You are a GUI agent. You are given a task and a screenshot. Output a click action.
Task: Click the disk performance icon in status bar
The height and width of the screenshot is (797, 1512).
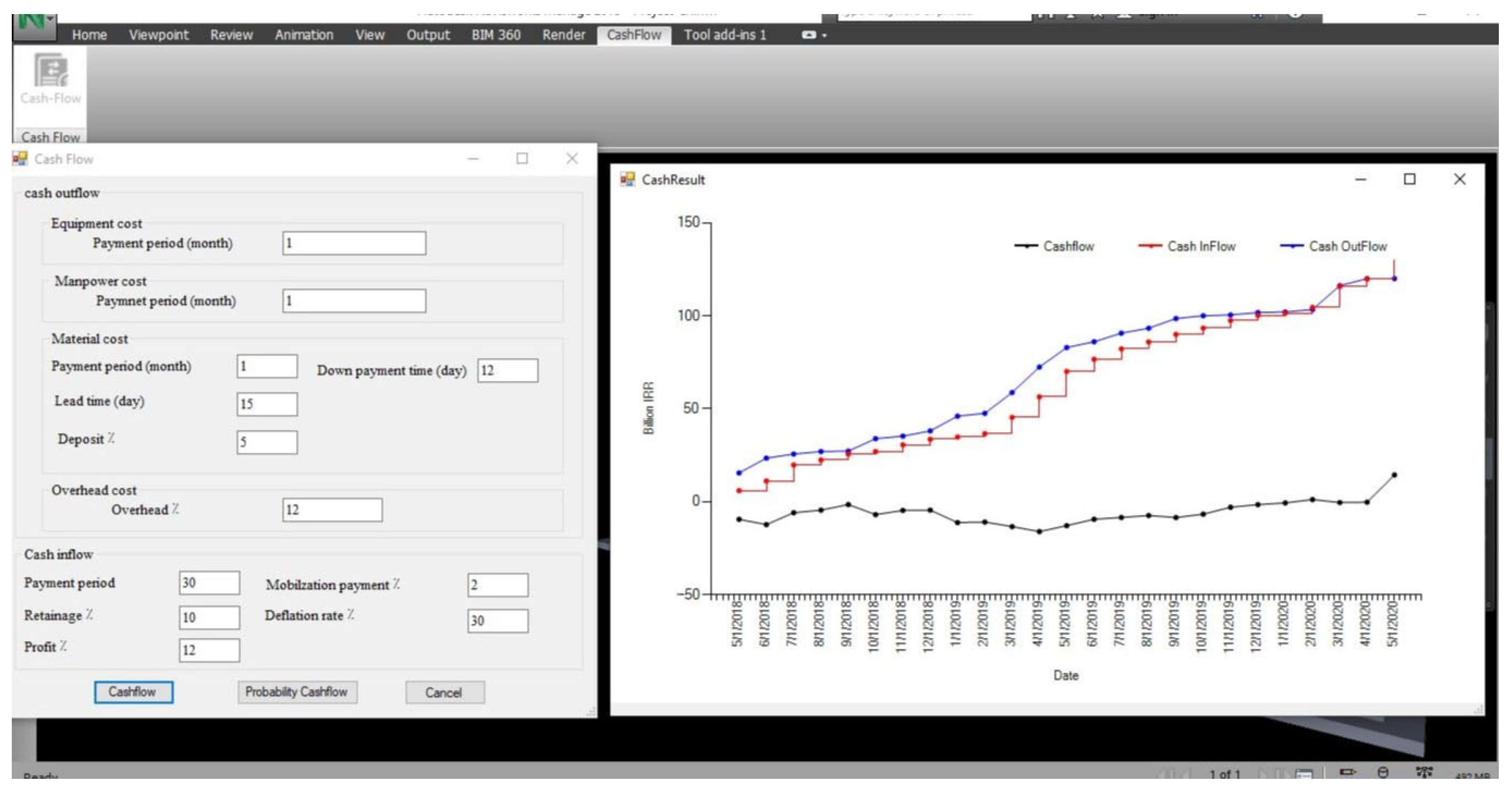pyautogui.click(x=1383, y=773)
